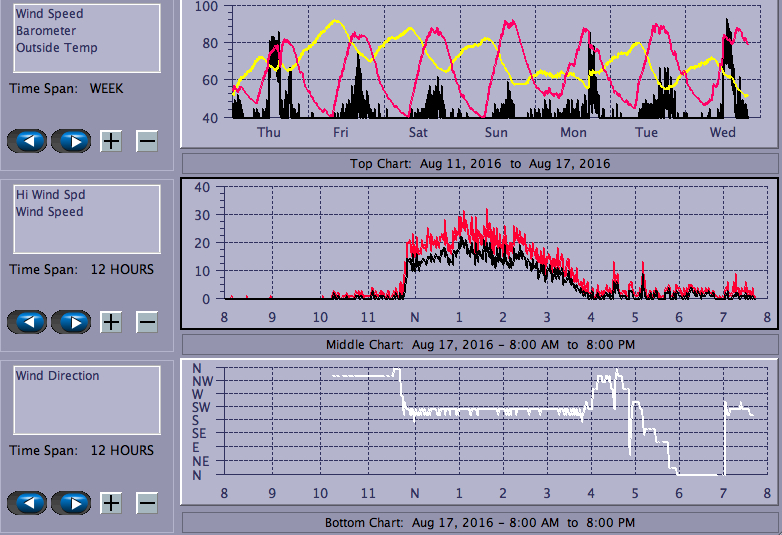
Task: Step the Wind Direction chart forward
Action: [72, 503]
